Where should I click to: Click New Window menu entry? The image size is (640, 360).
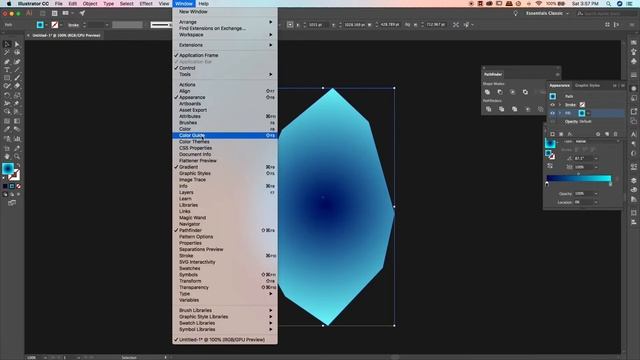click(225, 12)
